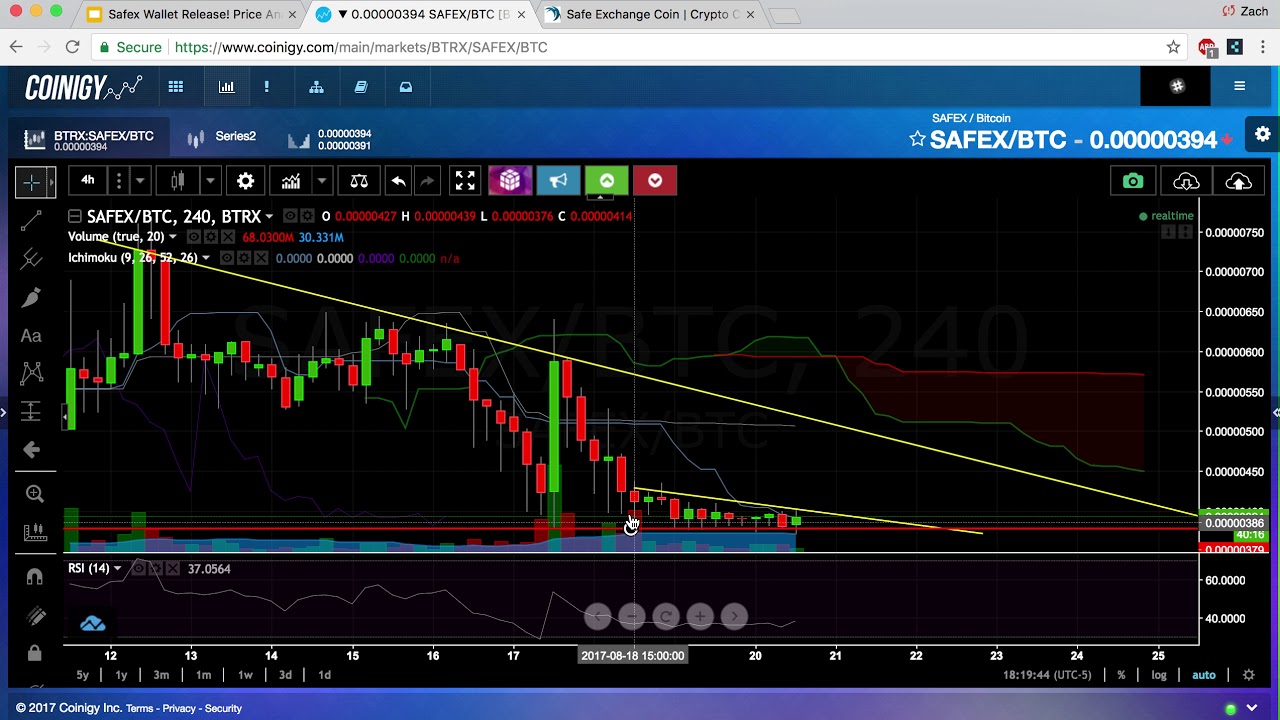Open the indicators dropdown arrow

[321, 181]
